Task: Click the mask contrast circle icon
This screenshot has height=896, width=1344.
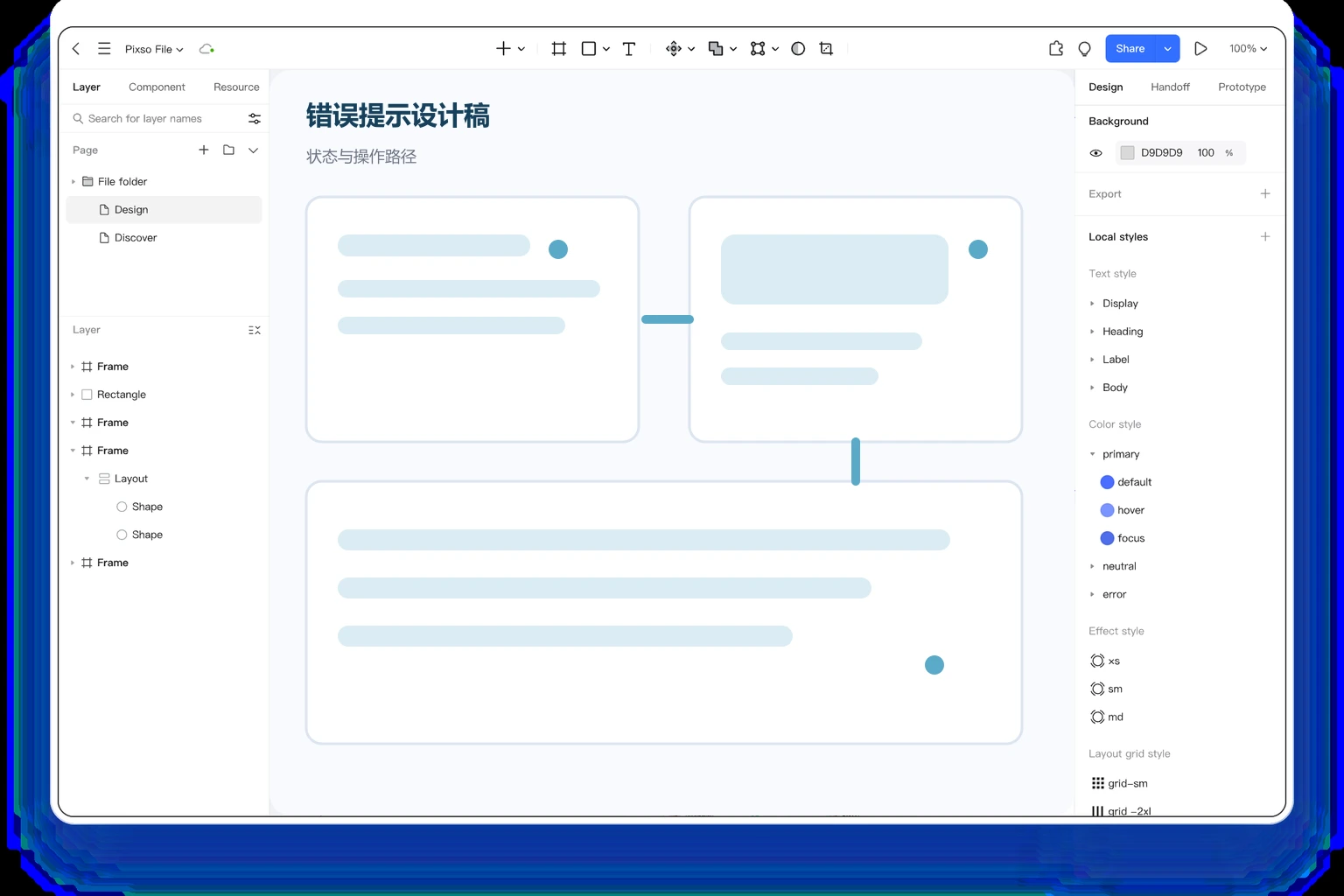Action: pyautogui.click(x=798, y=49)
